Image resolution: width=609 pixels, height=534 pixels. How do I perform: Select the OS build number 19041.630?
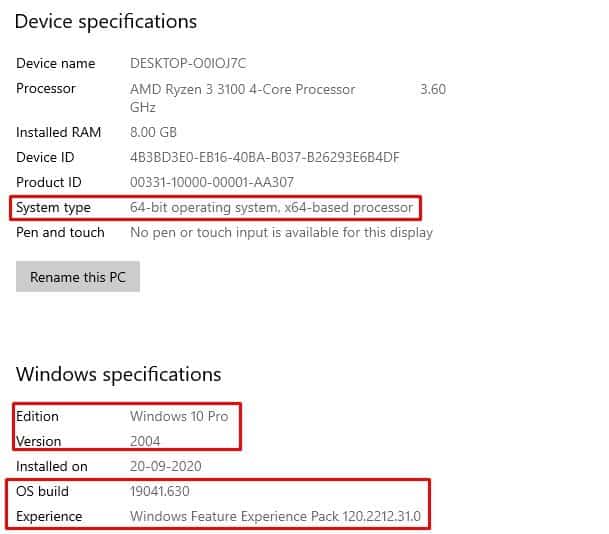(159, 491)
